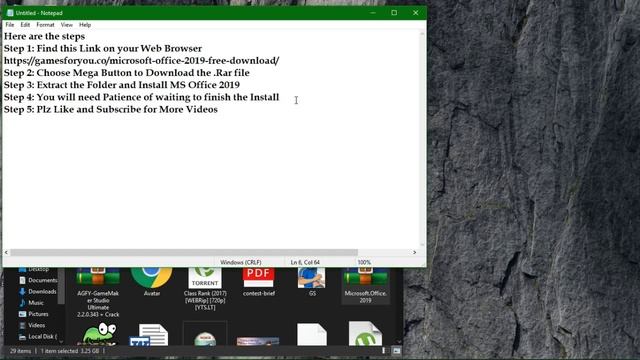The image size is (640, 360).
Task: Place cursor in Step 5 Subscribe line
Action: (111, 109)
